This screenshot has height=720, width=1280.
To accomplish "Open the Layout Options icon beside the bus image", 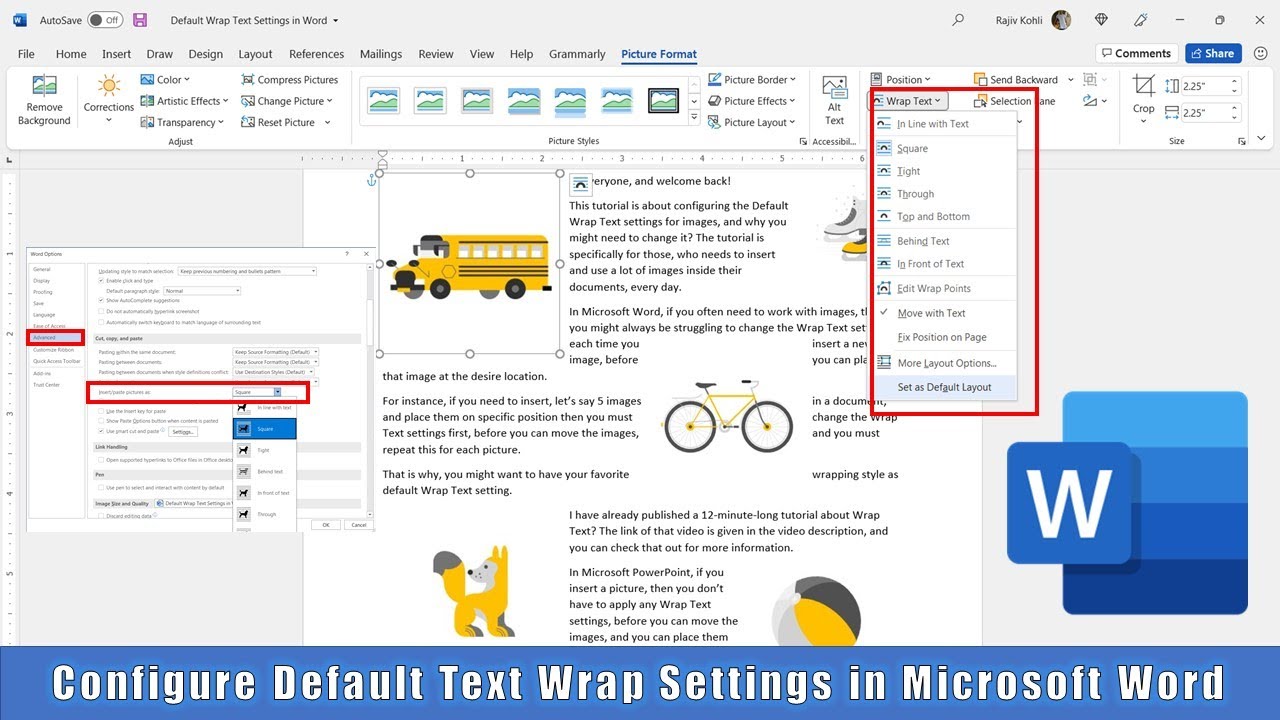I will click(580, 184).
